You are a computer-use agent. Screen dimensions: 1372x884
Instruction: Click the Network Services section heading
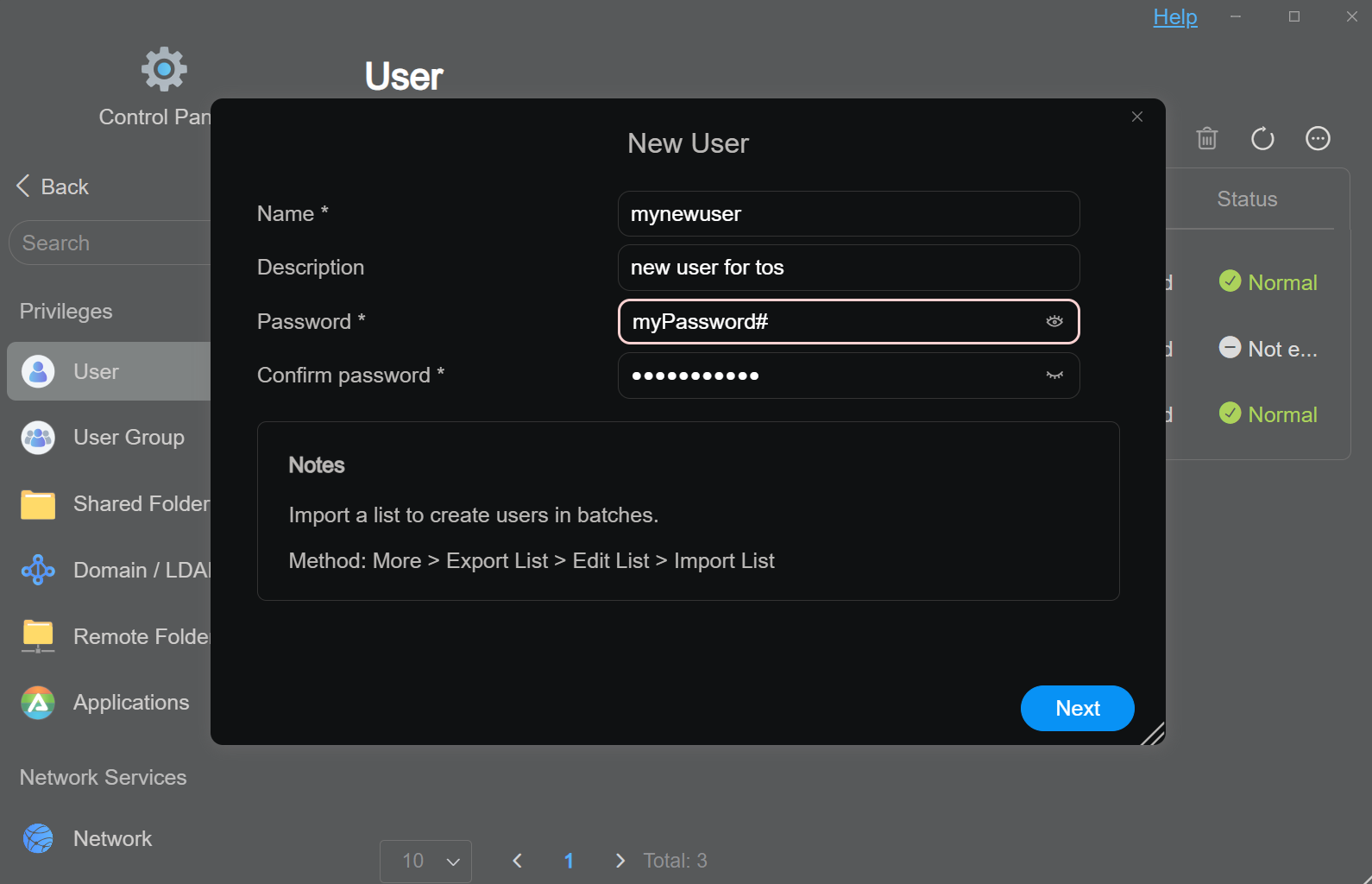click(x=103, y=777)
